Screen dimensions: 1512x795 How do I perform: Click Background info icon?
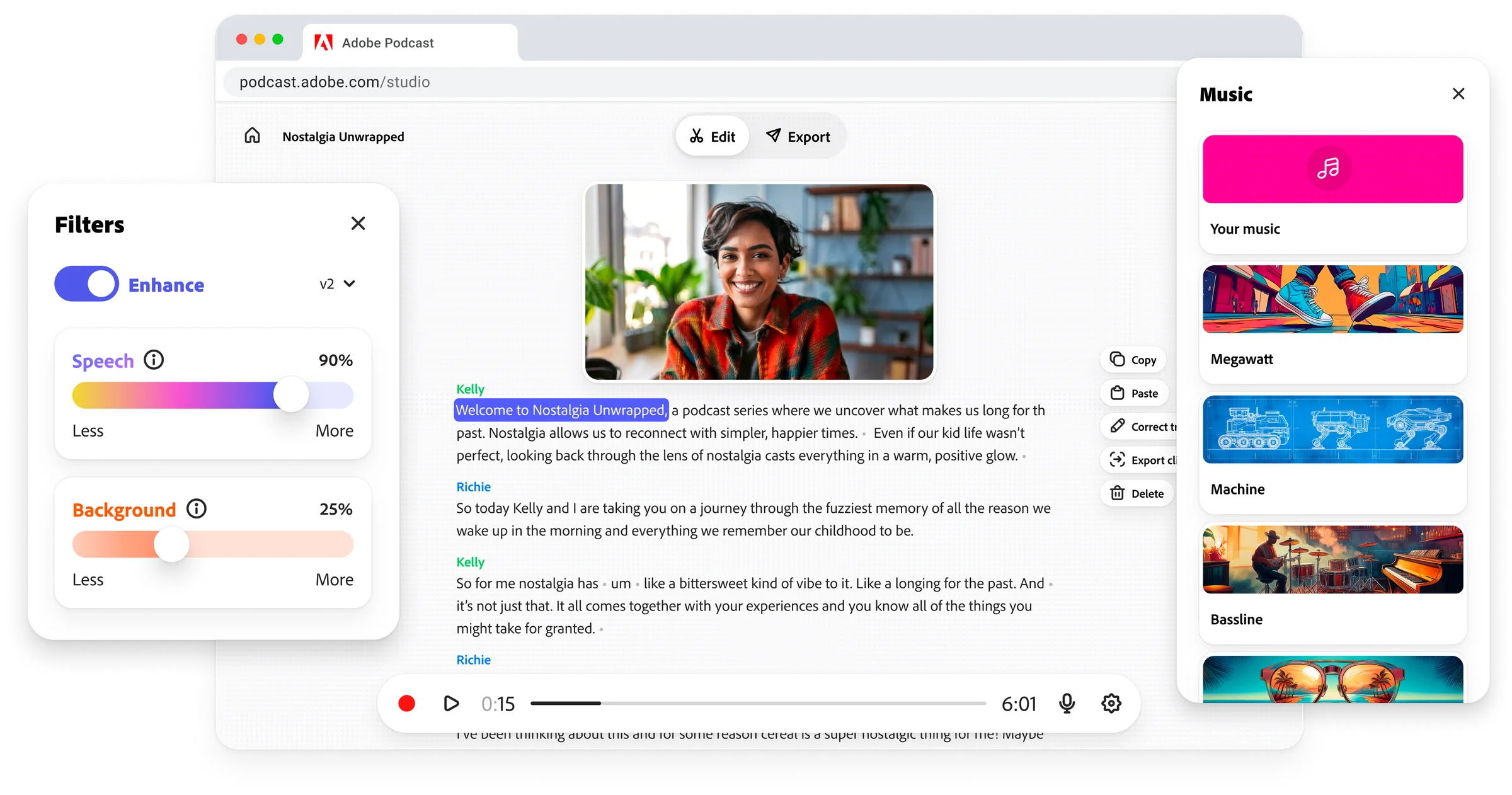[x=197, y=508]
